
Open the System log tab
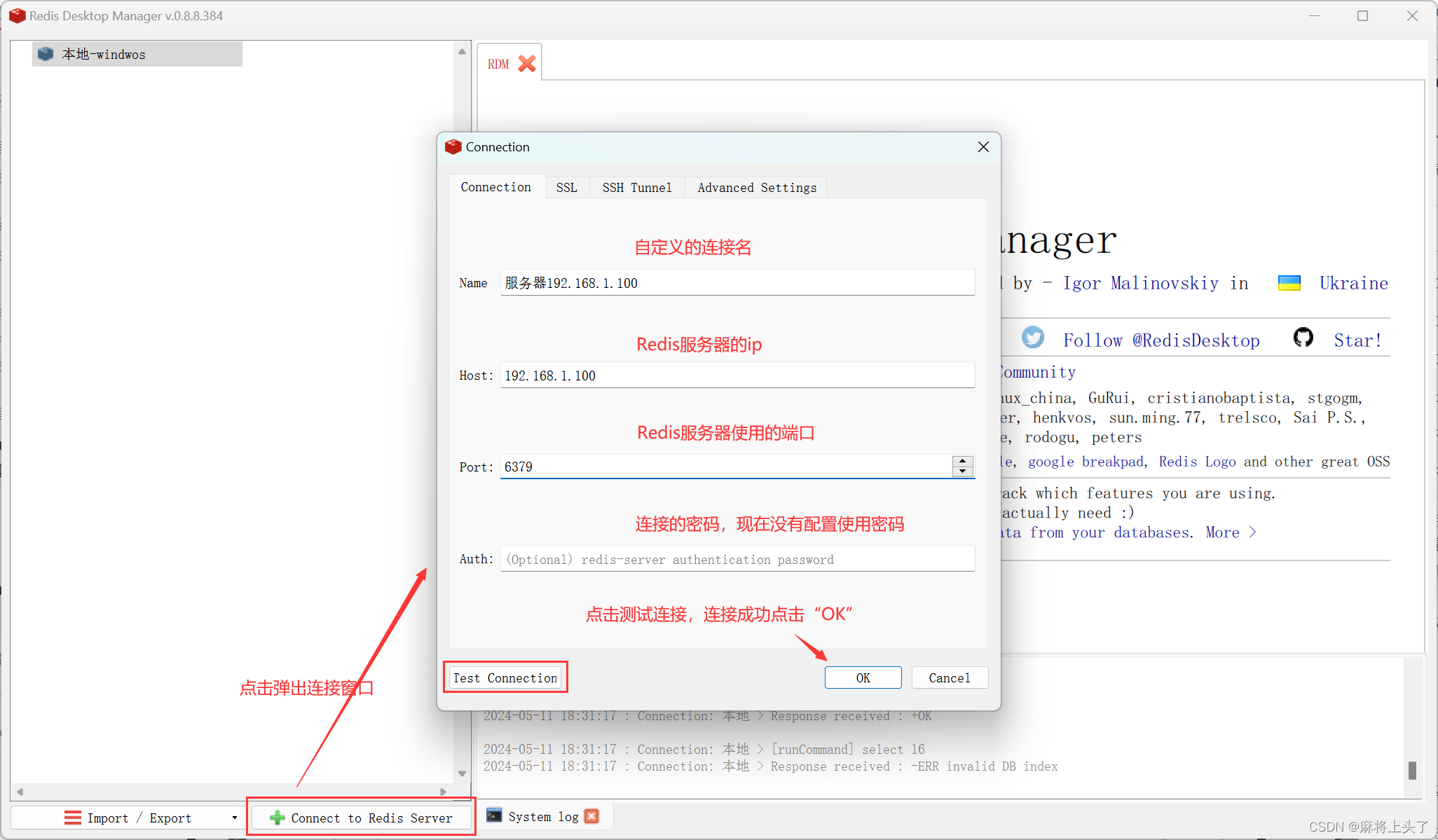pos(543,816)
